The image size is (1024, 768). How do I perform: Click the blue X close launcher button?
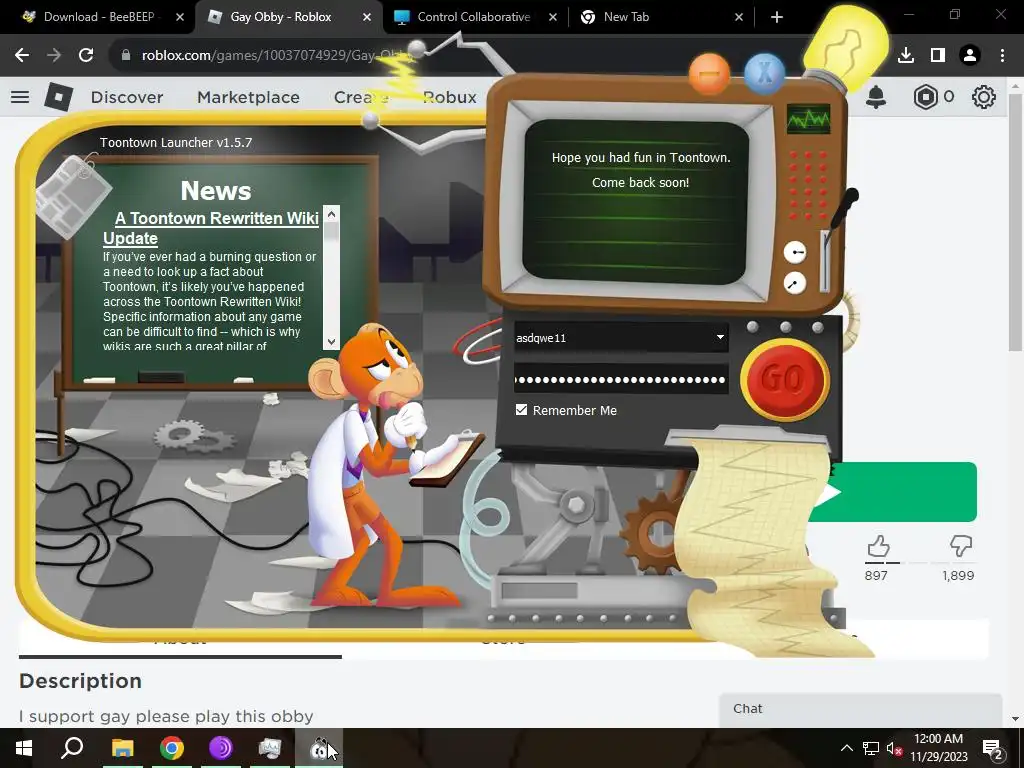pos(764,72)
